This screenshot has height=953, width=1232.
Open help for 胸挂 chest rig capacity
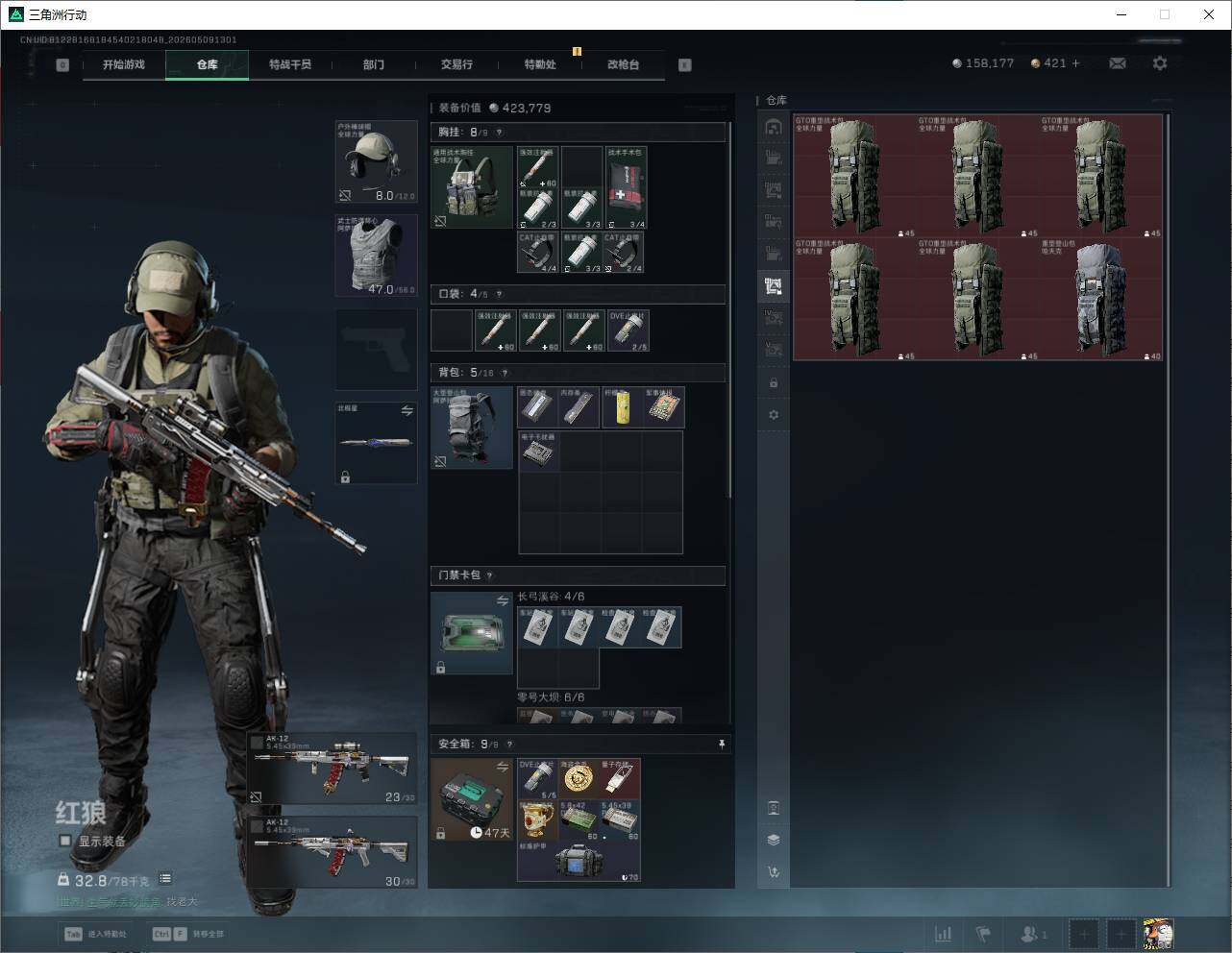(x=499, y=133)
